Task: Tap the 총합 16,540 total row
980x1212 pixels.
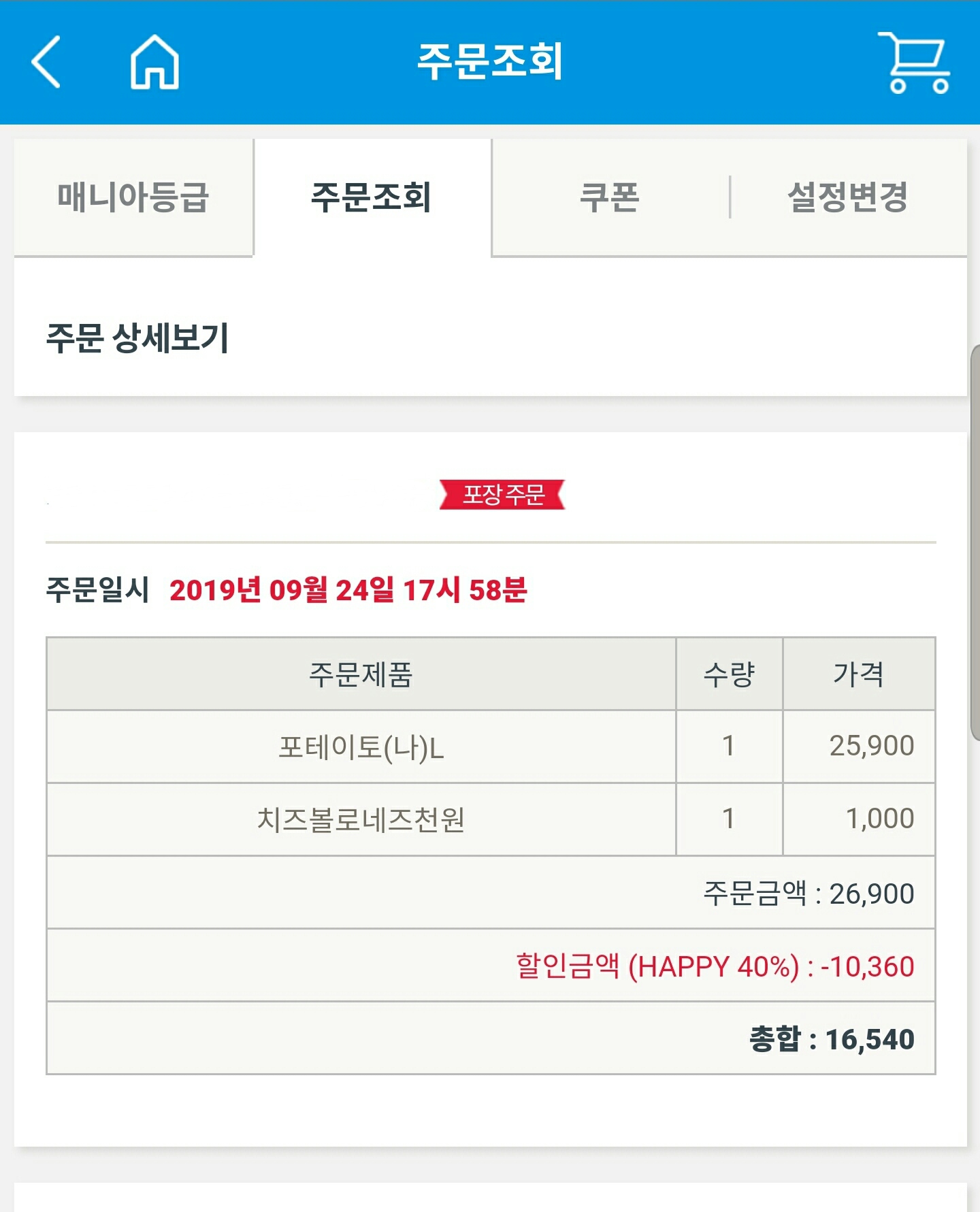Action: point(832,1039)
